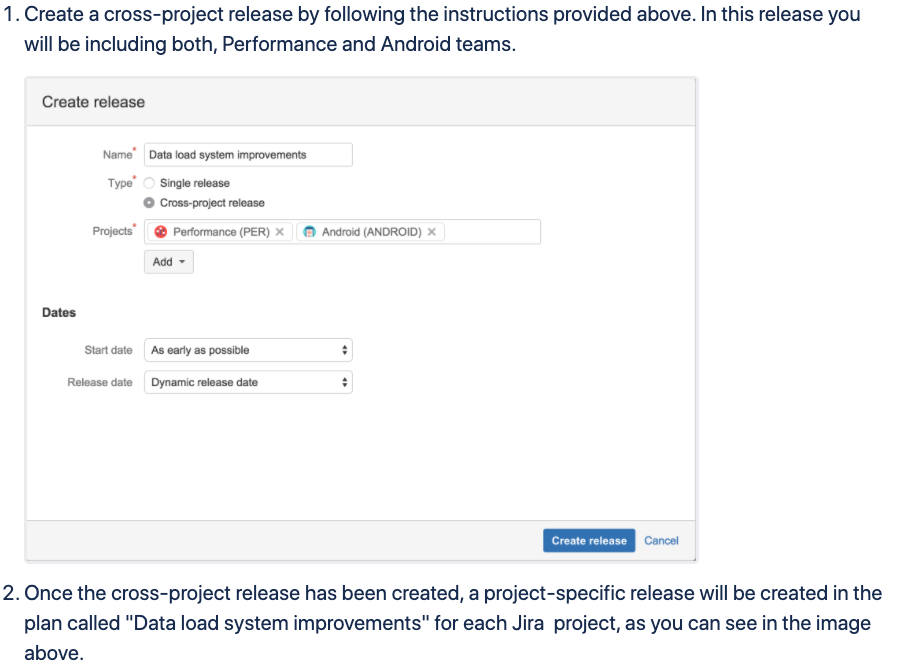Expand the Start date dropdown
Screen dimensions: 897x670
[248, 350]
